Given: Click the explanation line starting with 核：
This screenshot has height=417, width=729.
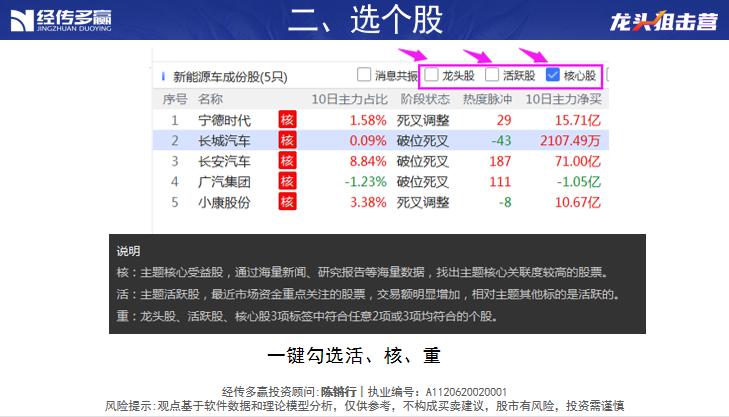Looking at the screenshot, I should click(363, 272).
